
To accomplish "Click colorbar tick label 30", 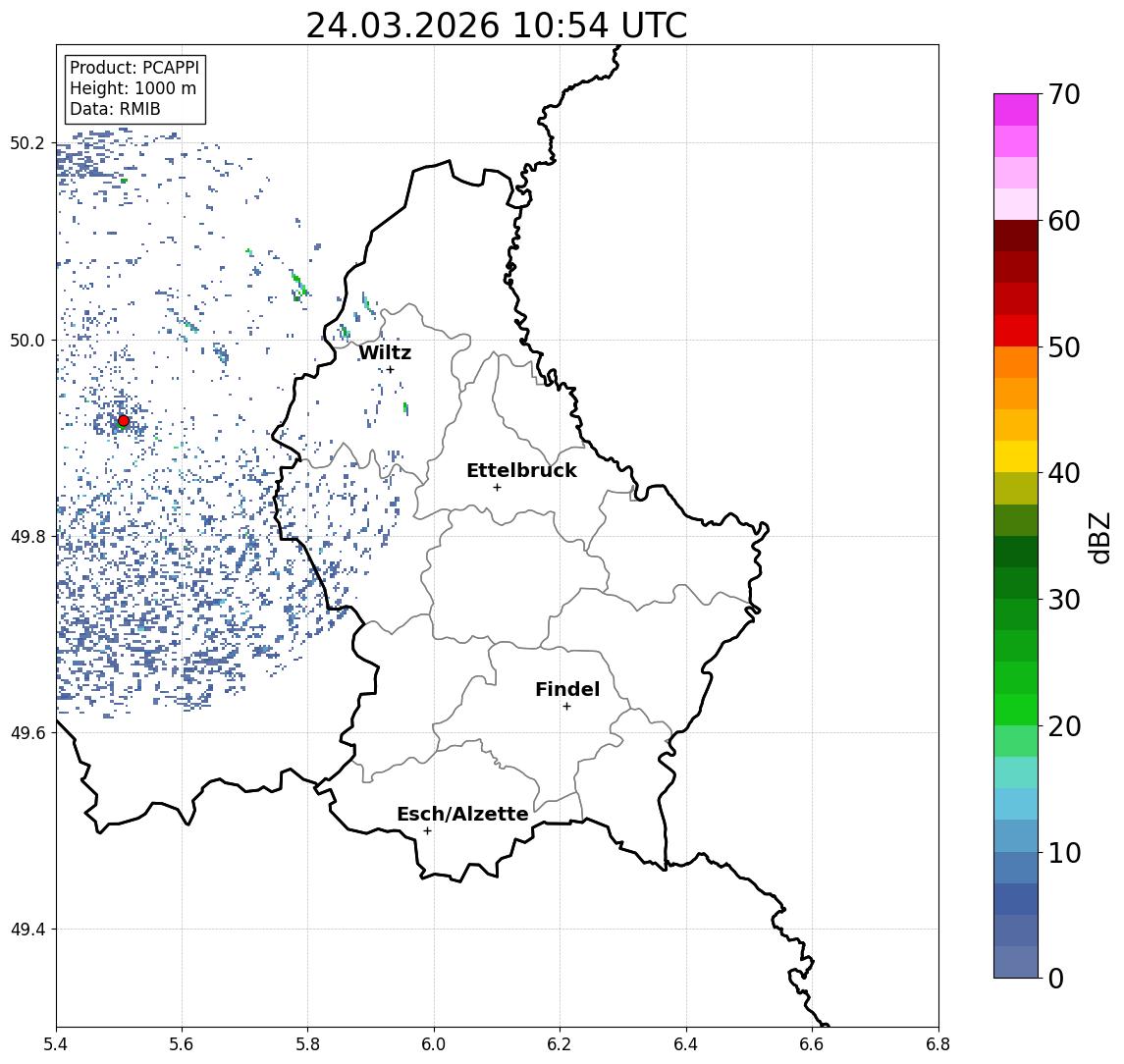I will tap(1064, 600).
